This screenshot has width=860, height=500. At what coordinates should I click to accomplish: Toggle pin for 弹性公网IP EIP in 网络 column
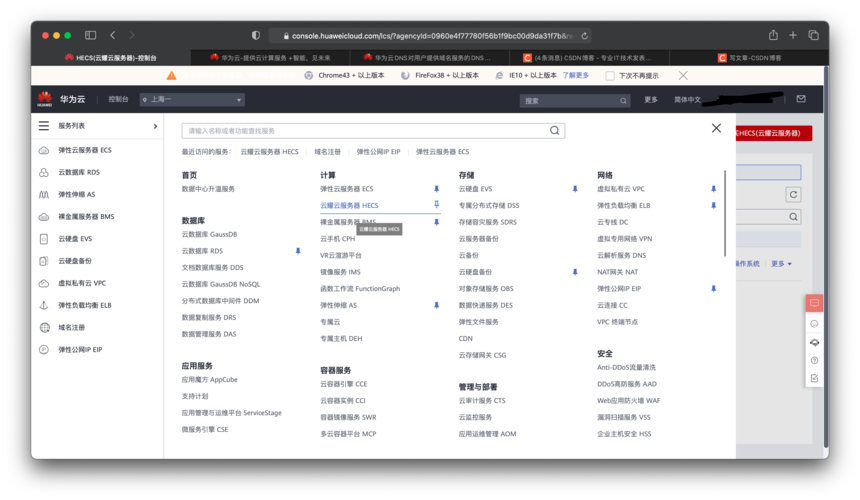(714, 288)
